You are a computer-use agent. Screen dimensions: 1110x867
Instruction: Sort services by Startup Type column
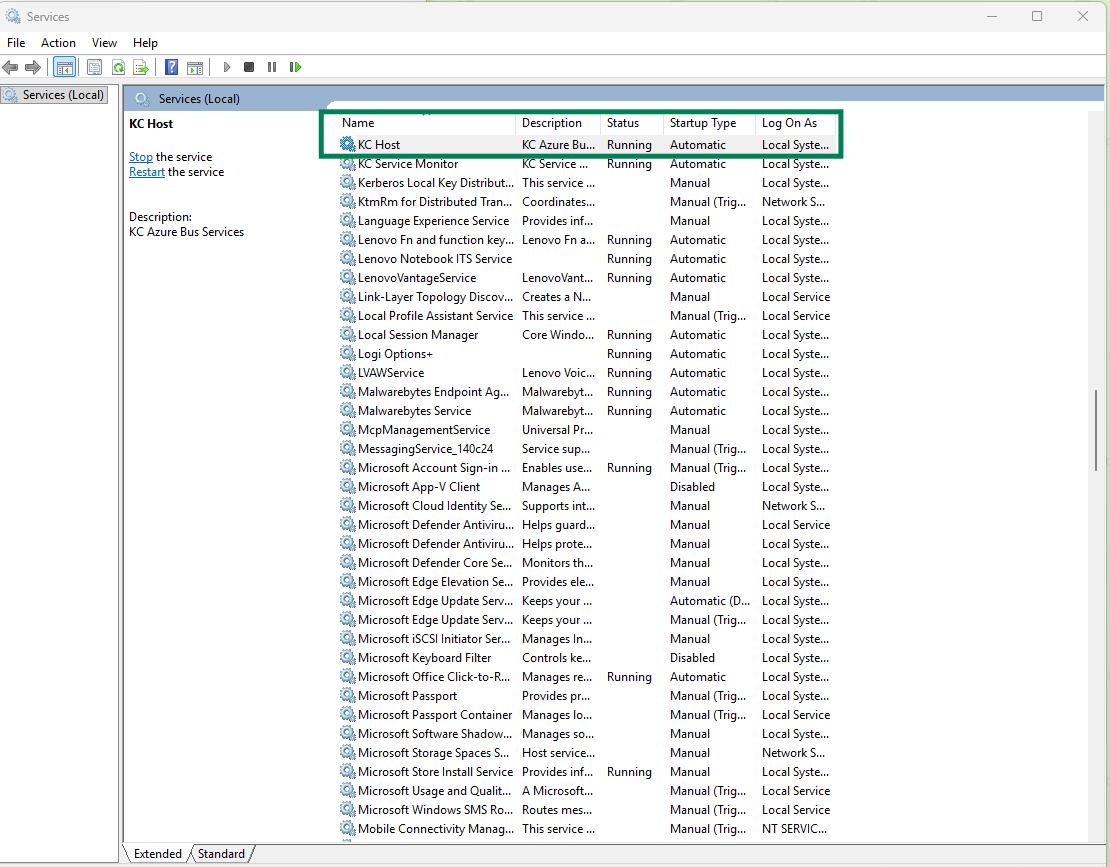pos(703,123)
